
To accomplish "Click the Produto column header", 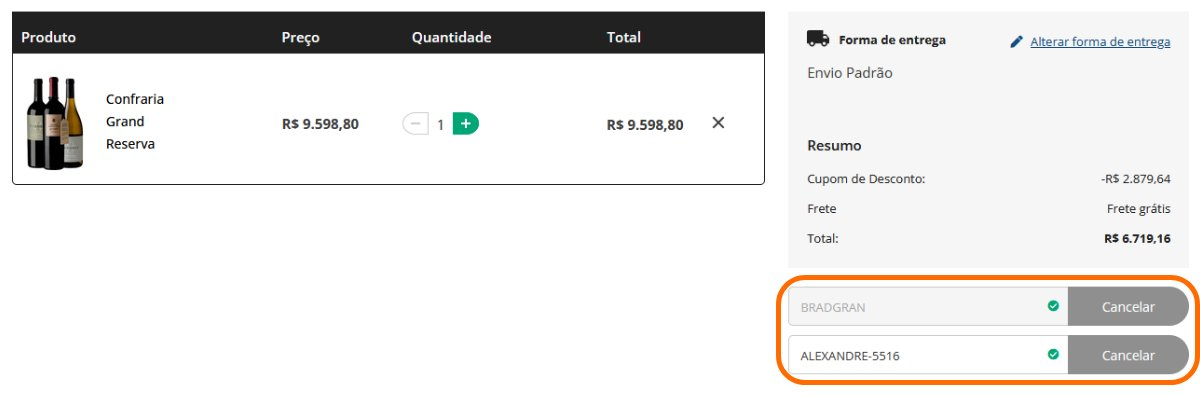I will coord(49,37).
